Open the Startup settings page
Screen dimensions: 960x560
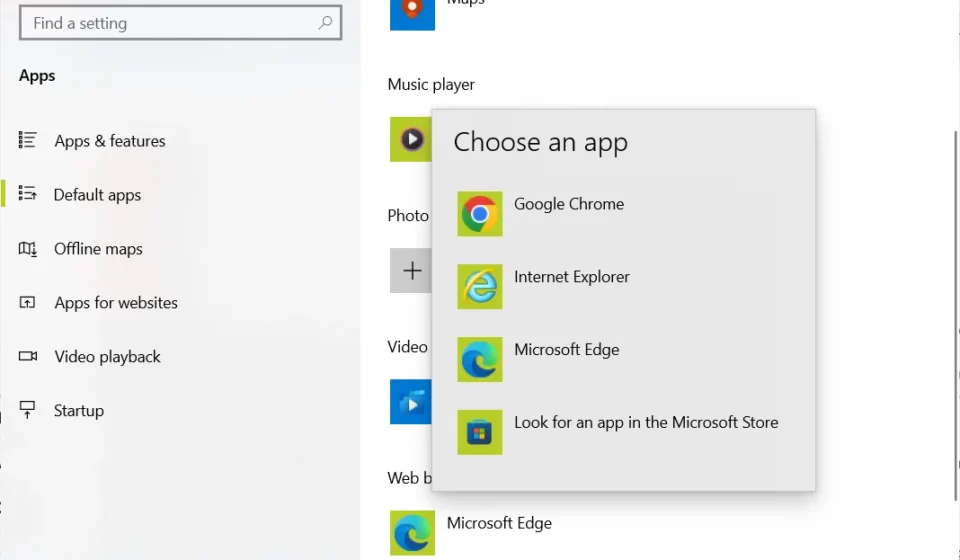click(78, 410)
